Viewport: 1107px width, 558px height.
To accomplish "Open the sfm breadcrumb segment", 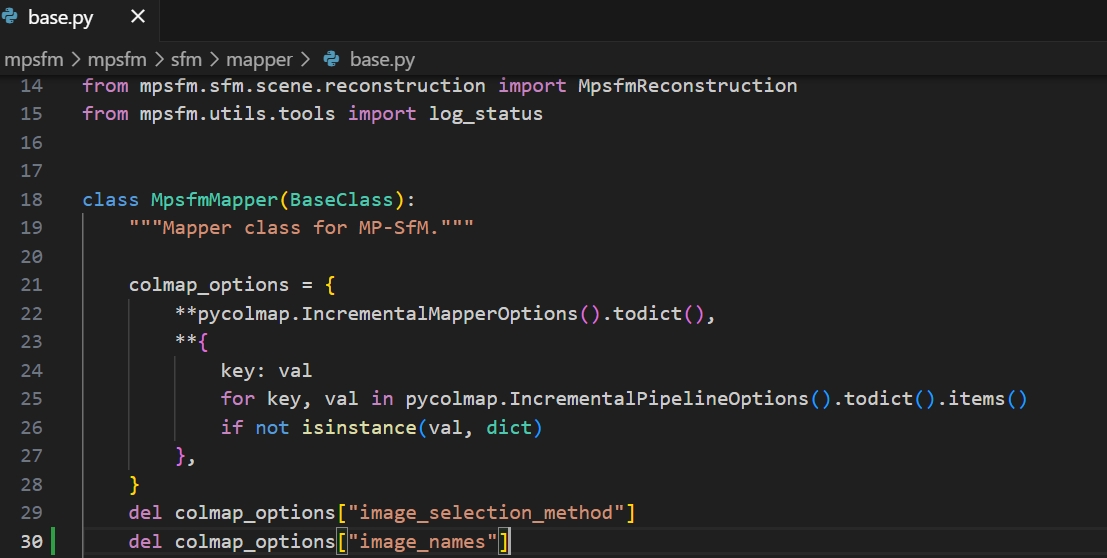I will pyautogui.click(x=185, y=60).
